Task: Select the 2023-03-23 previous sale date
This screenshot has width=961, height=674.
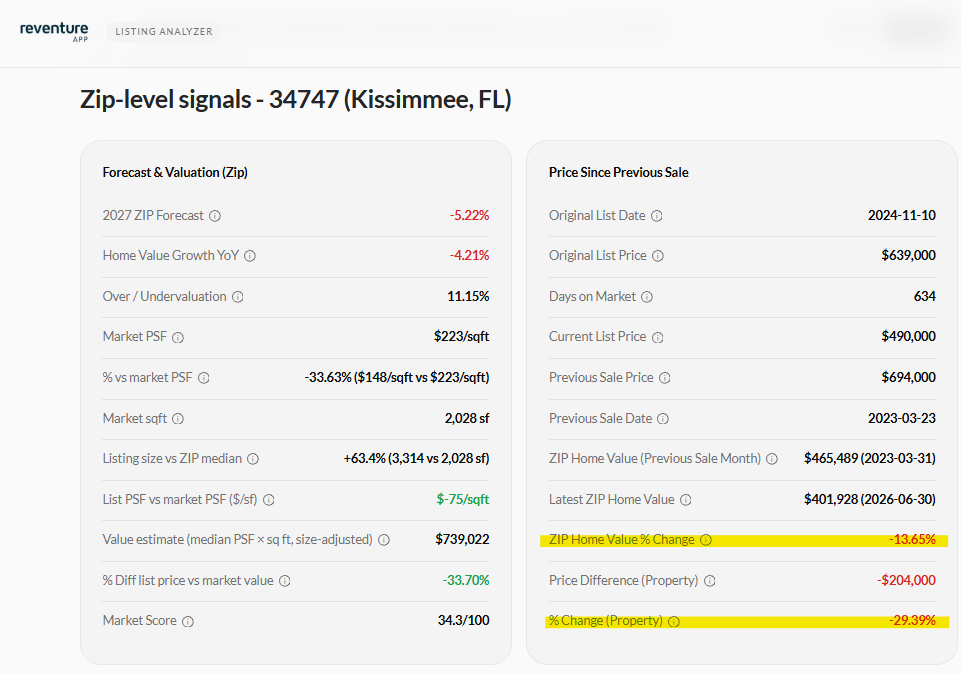Action: click(x=902, y=418)
